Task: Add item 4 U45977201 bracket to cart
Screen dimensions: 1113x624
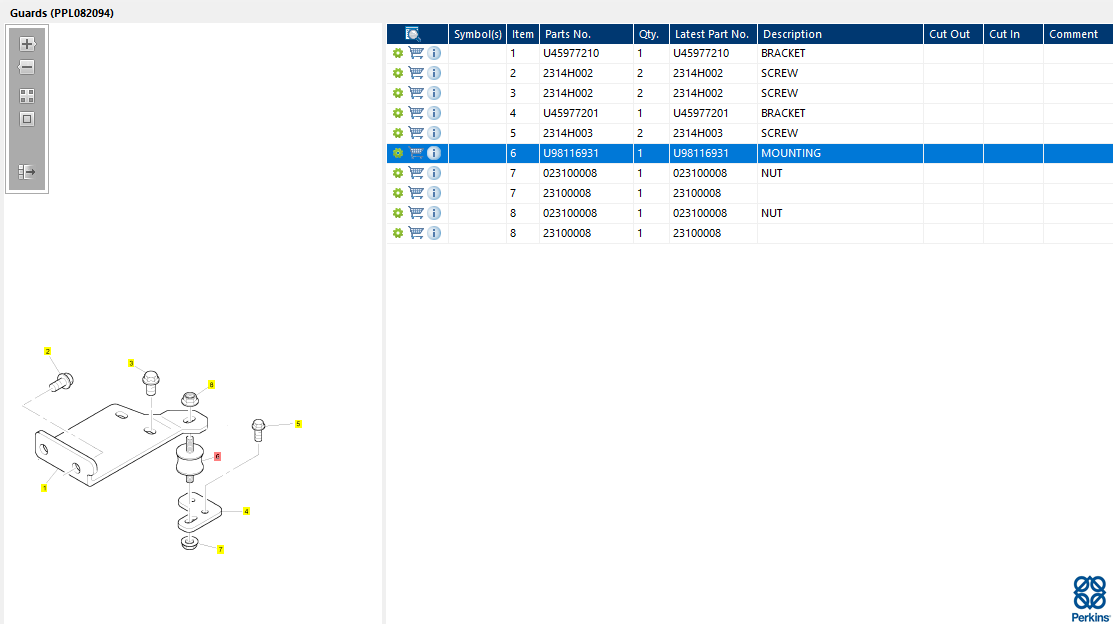Action: 416,113
